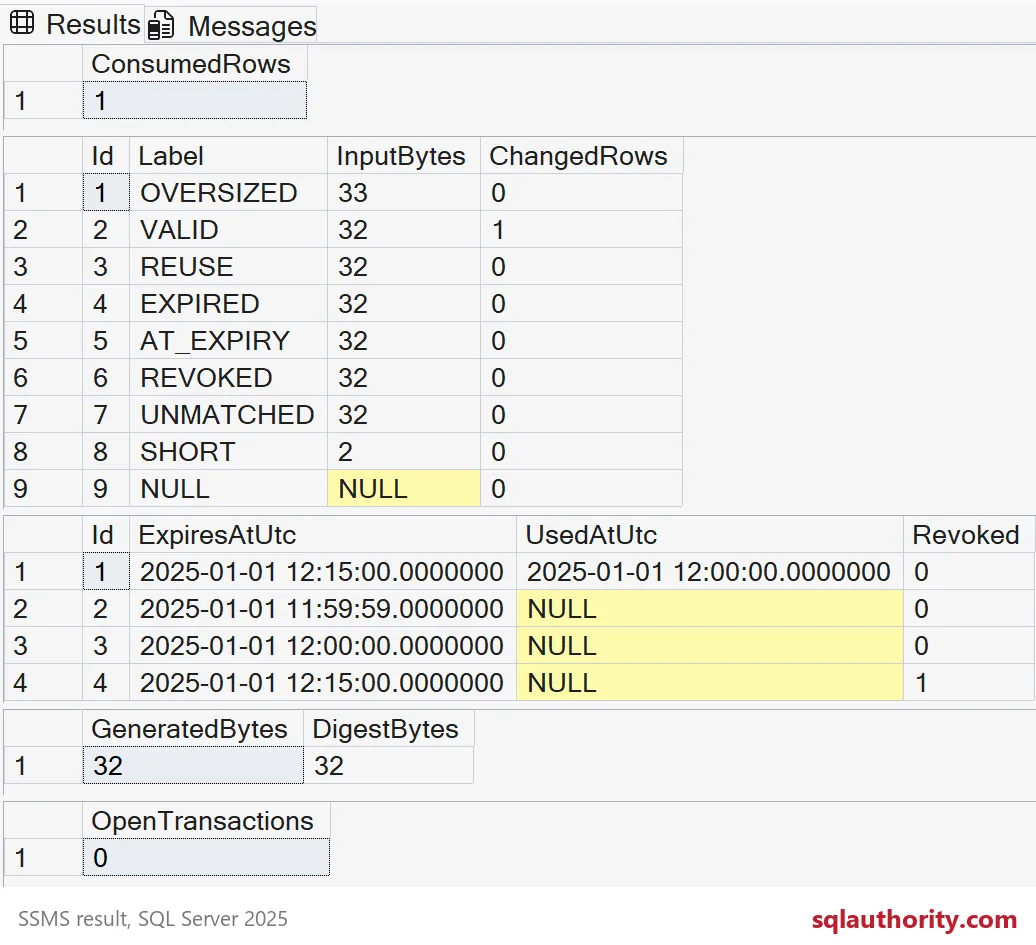1036x945 pixels.
Task: Select UsedAtUtc 2025-01-01 12:00:00.0000000 cell
Action: click(x=710, y=572)
